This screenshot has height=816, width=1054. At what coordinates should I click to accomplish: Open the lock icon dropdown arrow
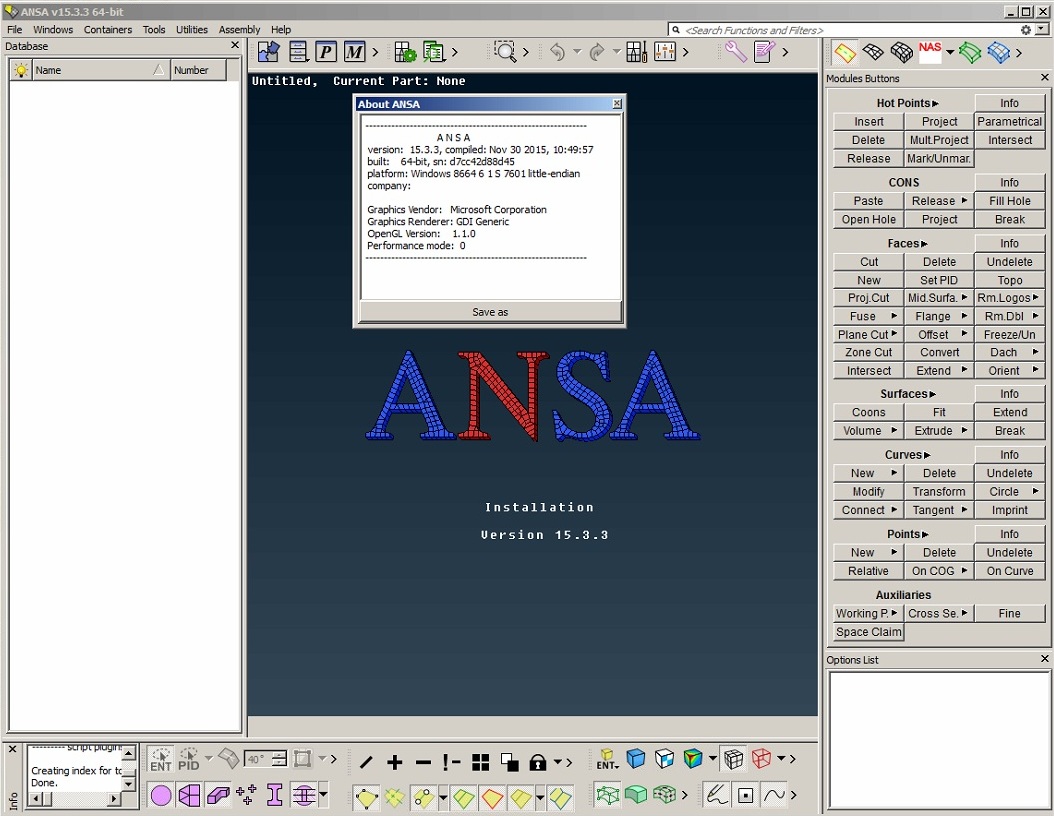point(557,762)
